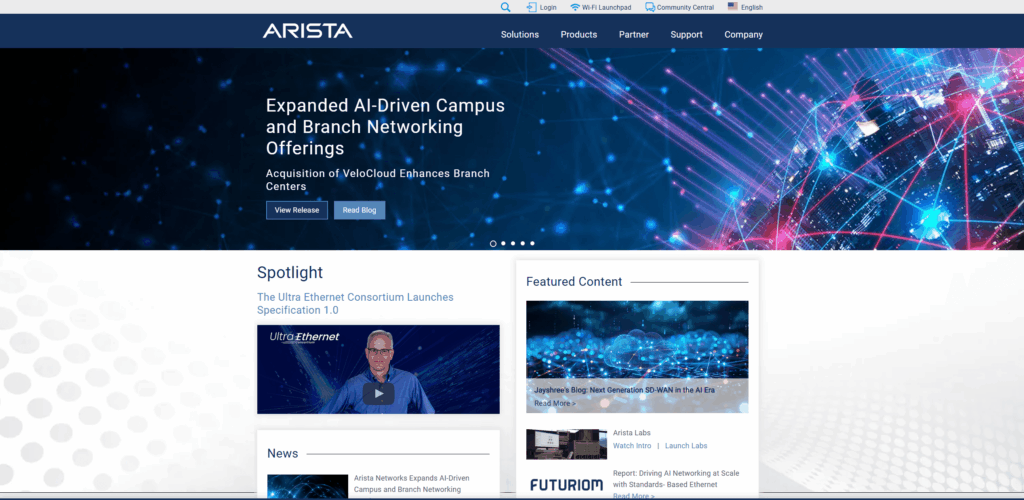The height and width of the screenshot is (500, 1024).
Task: Select the fourth carousel slide dot
Action: click(522, 243)
